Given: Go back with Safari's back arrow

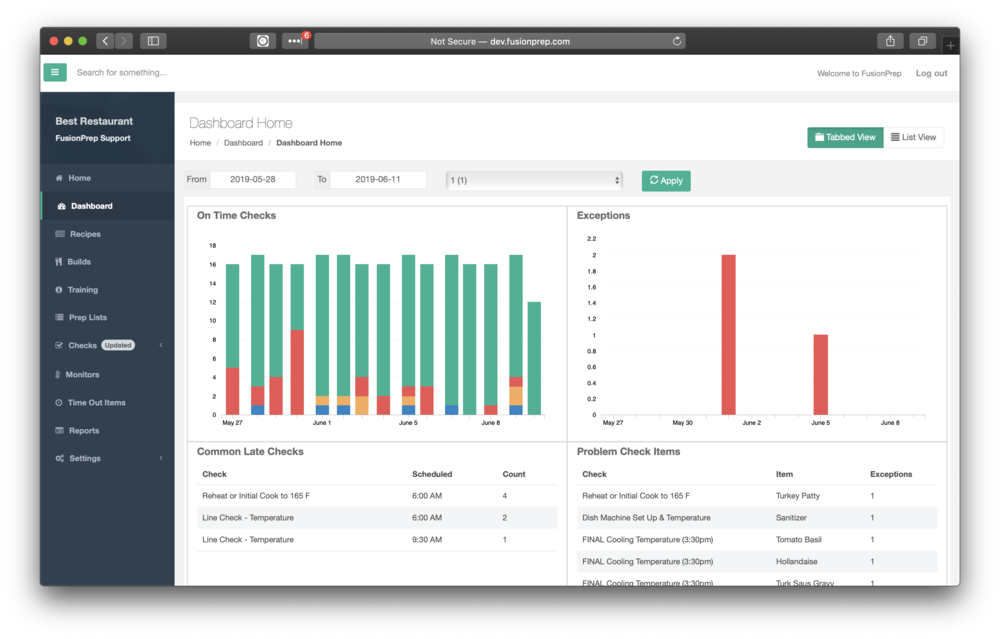Looking at the screenshot, I should coord(105,41).
